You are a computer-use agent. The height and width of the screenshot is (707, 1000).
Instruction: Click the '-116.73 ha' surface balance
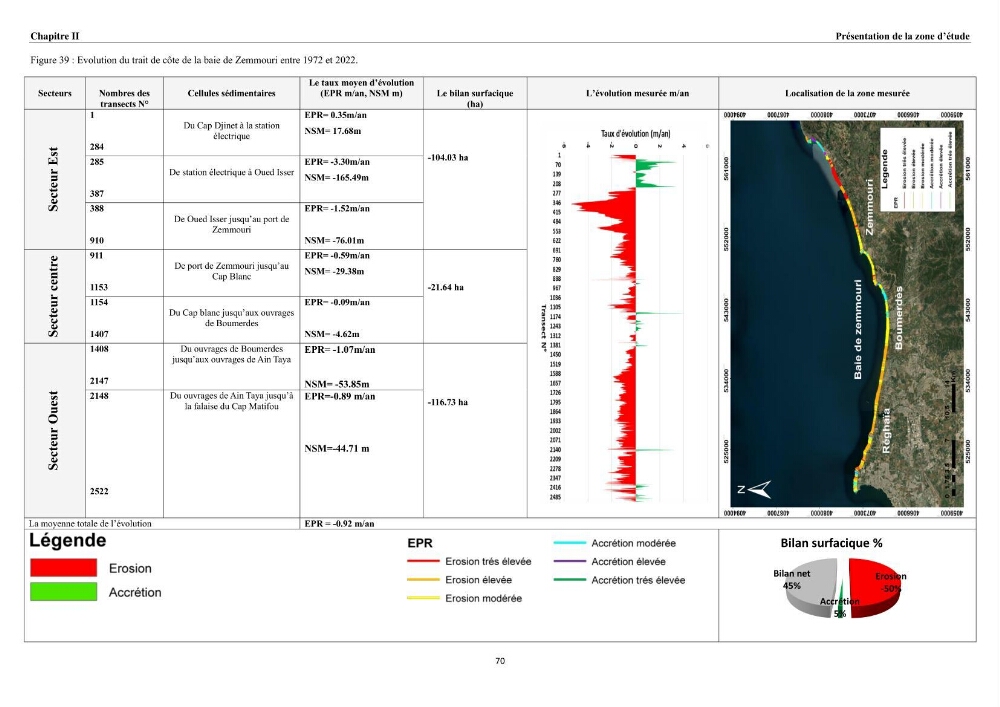pos(448,402)
